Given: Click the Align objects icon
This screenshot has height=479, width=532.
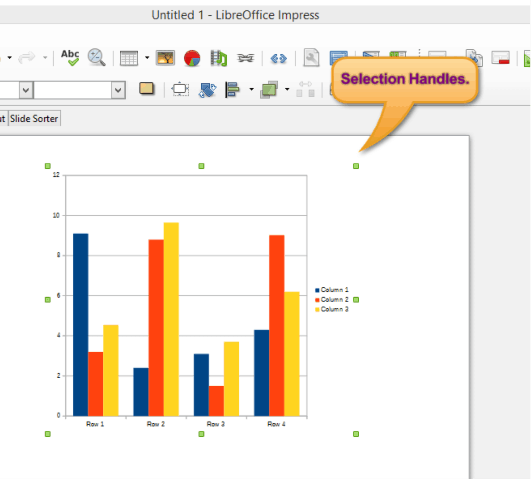Looking at the screenshot, I should (x=233, y=90).
